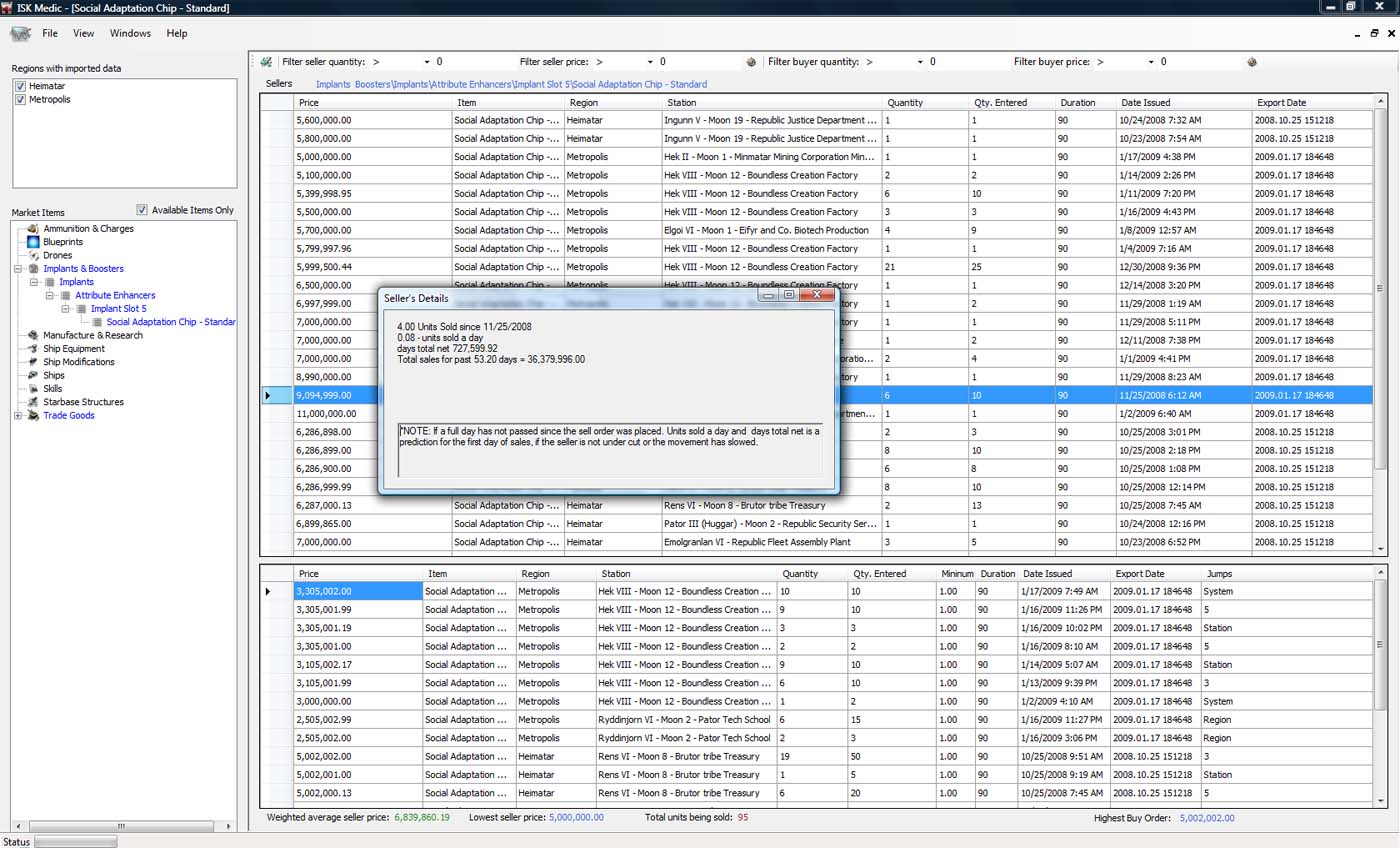The width and height of the screenshot is (1400, 848).
Task: Open the Filter buyer quantity operator dropdown
Action: tap(920, 62)
